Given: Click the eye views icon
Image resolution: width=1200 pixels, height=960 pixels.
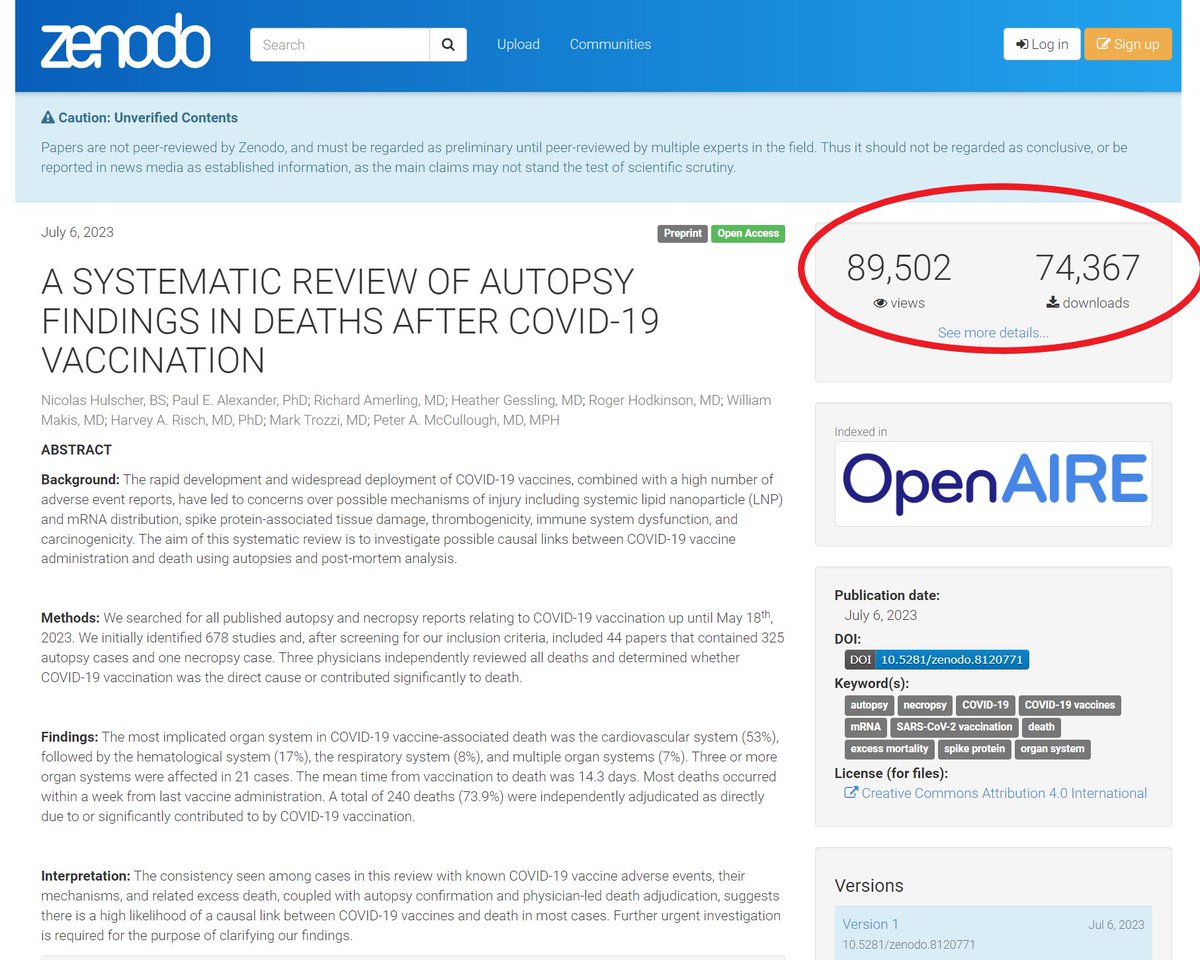Looking at the screenshot, I should [x=880, y=303].
